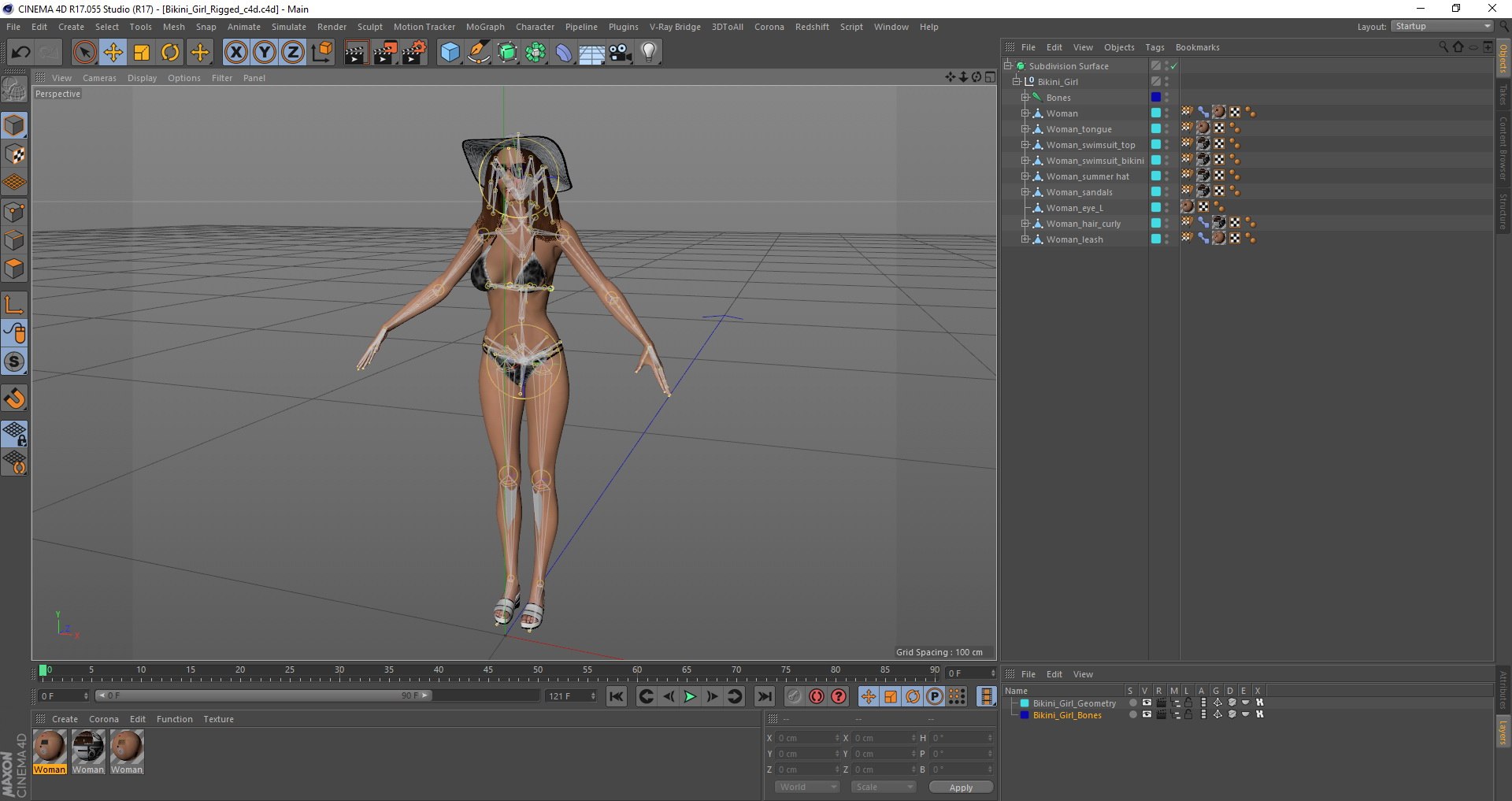
Task: Click Record Active Objects button
Action: point(795,696)
